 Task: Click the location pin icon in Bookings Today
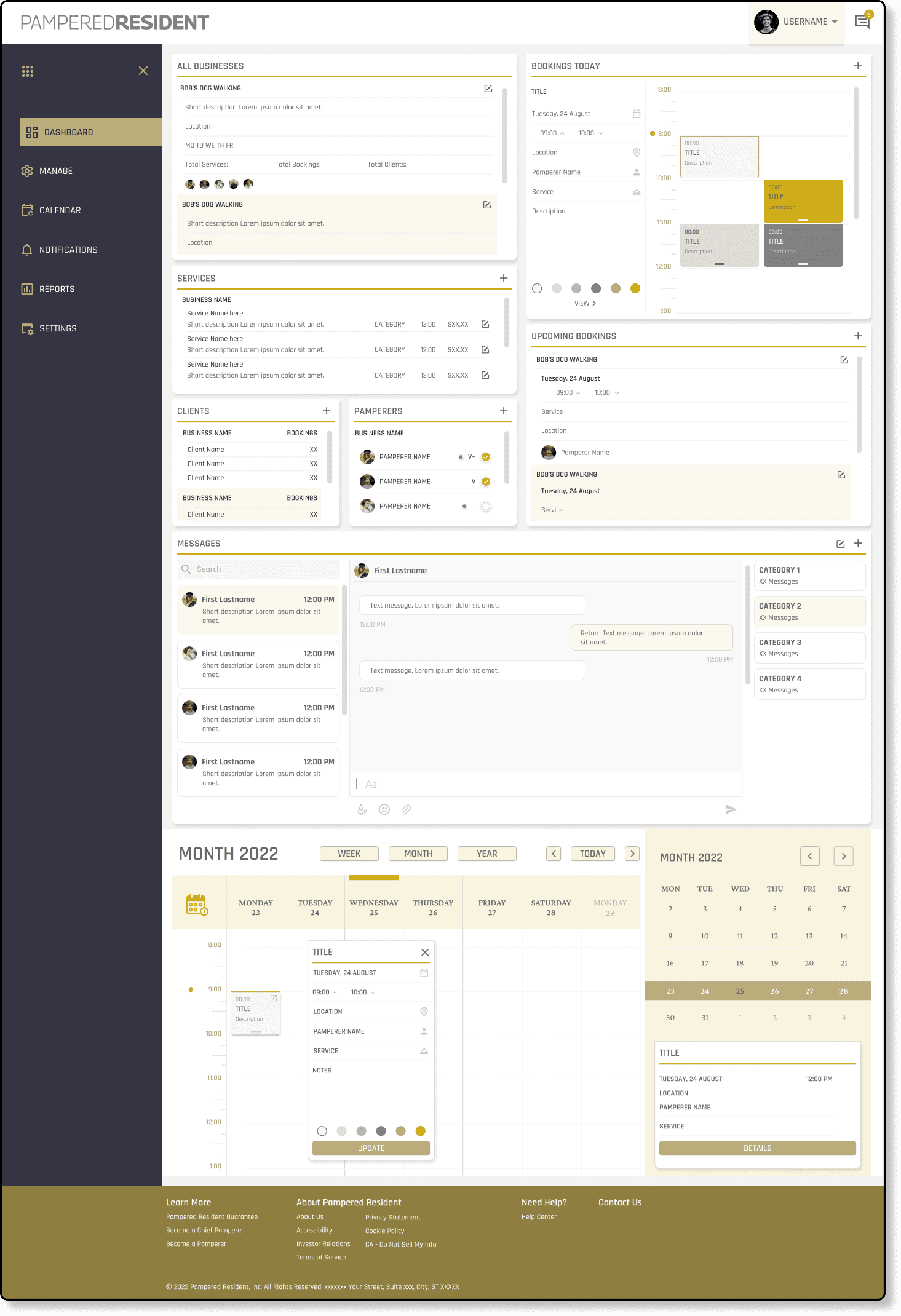point(637,153)
